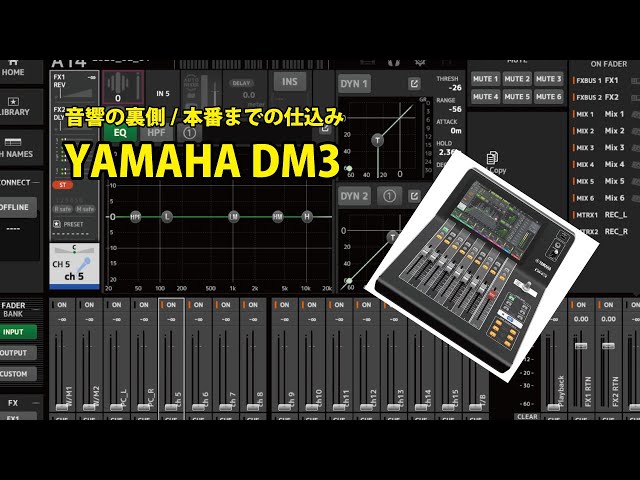Image resolution: width=640 pixels, height=480 pixels.
Task: Toggle ON for the FX1 RTN strip
Action: [x=581, y=305]
